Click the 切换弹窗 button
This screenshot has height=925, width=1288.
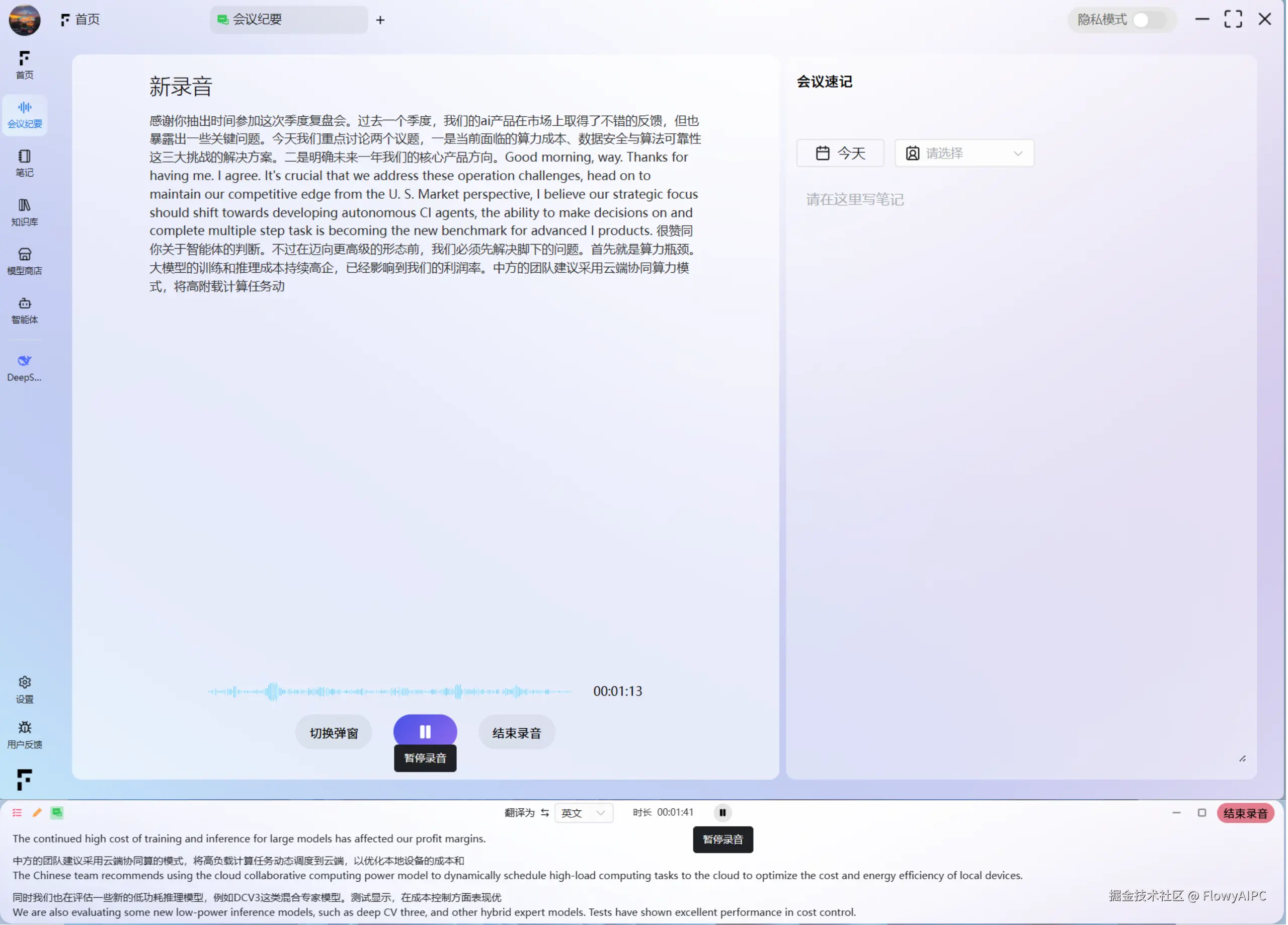click(334, 732)
